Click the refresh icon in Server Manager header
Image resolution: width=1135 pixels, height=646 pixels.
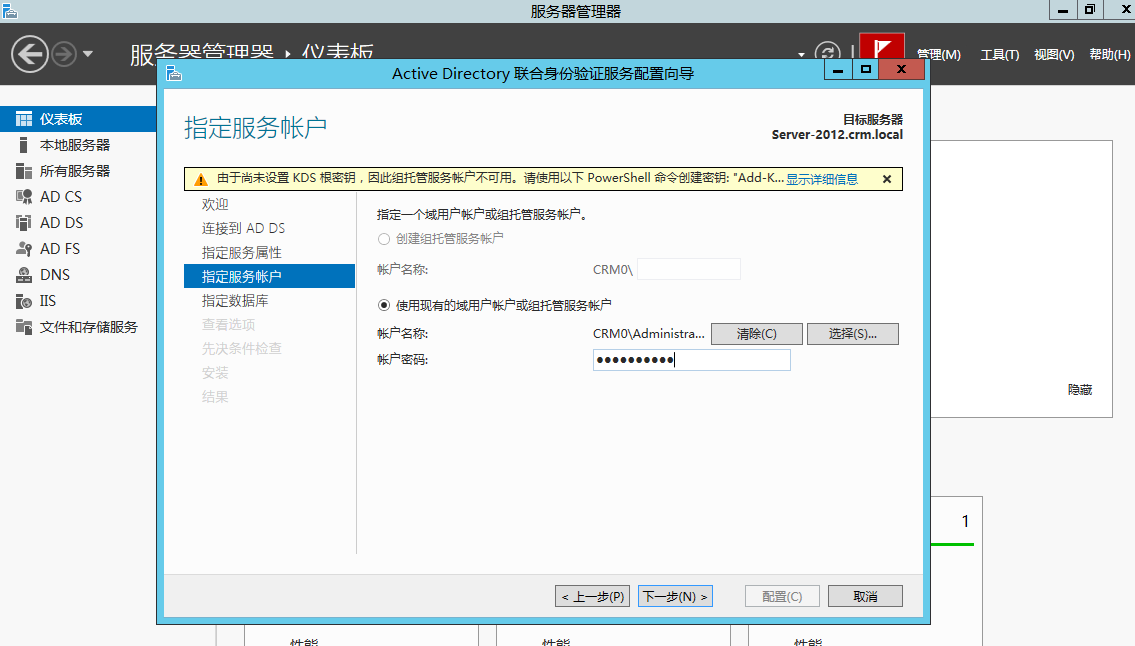(x=827, y=53)
